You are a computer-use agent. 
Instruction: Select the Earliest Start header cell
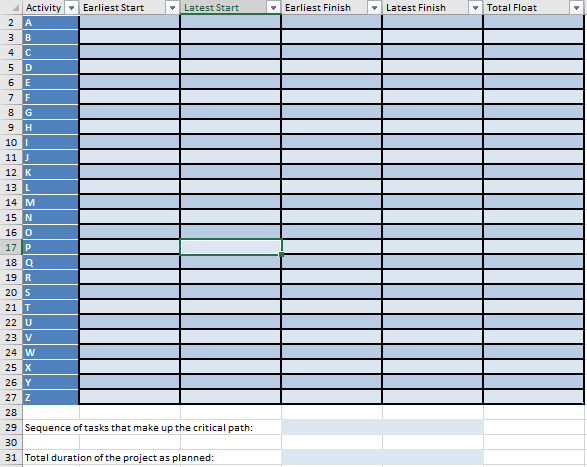[x=130, y=7]
